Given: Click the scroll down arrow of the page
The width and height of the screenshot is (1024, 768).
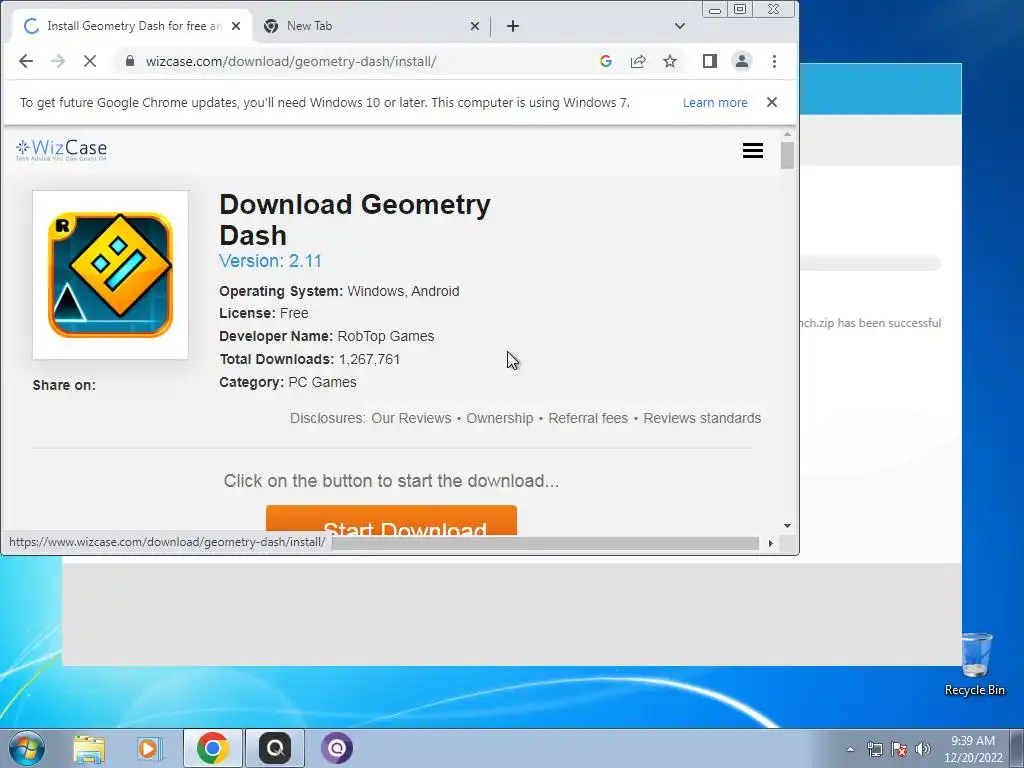Looking at the screenshot, I should [x=787, y=526].
